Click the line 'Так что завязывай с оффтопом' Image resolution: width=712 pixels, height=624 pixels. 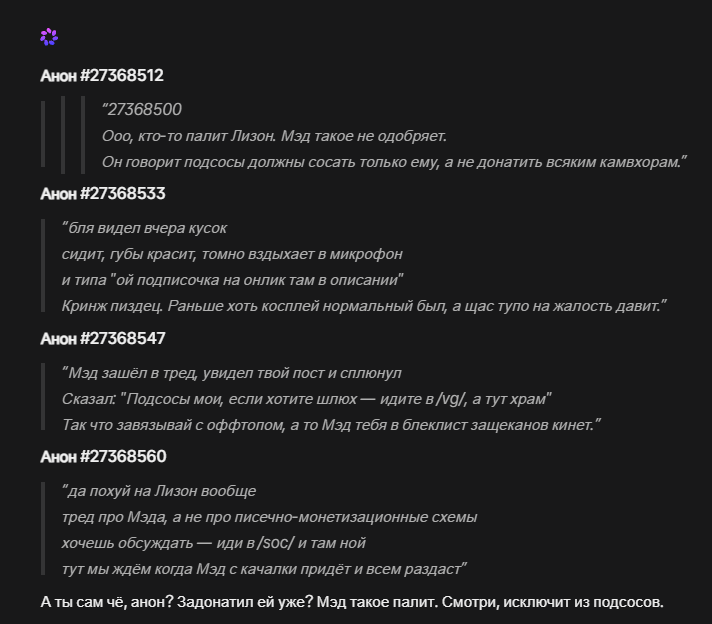[x=331, y=425]
